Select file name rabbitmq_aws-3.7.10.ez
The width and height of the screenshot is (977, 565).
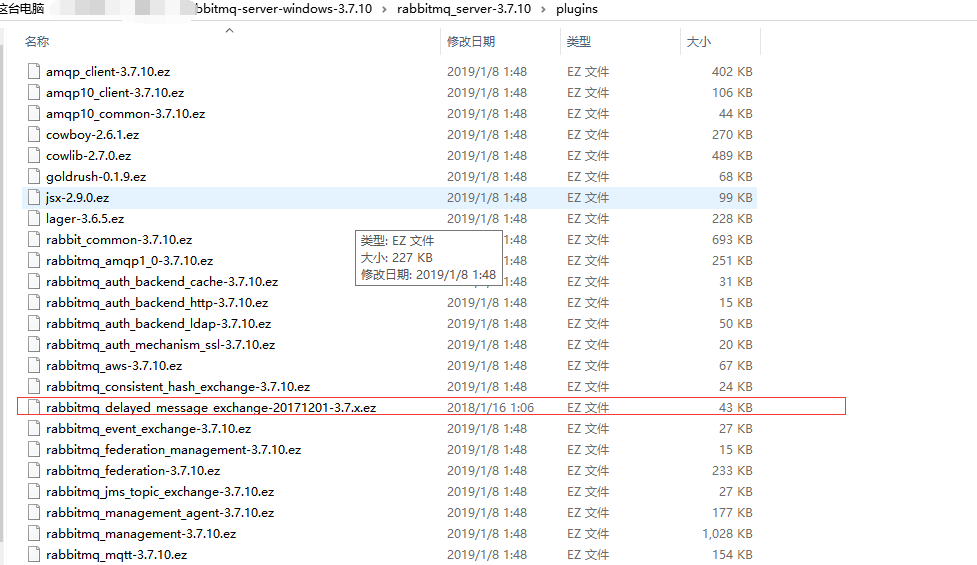pos(114,366)
